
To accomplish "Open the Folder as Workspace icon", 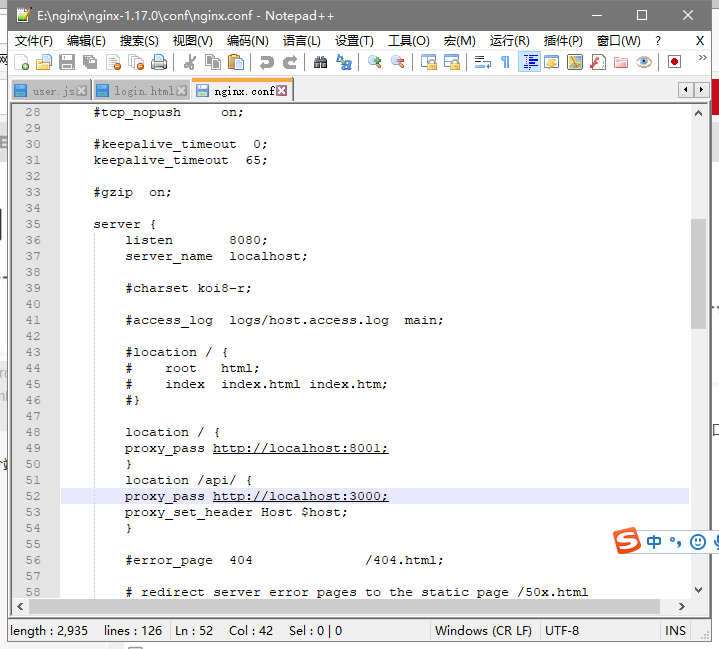I will point(620,62).
